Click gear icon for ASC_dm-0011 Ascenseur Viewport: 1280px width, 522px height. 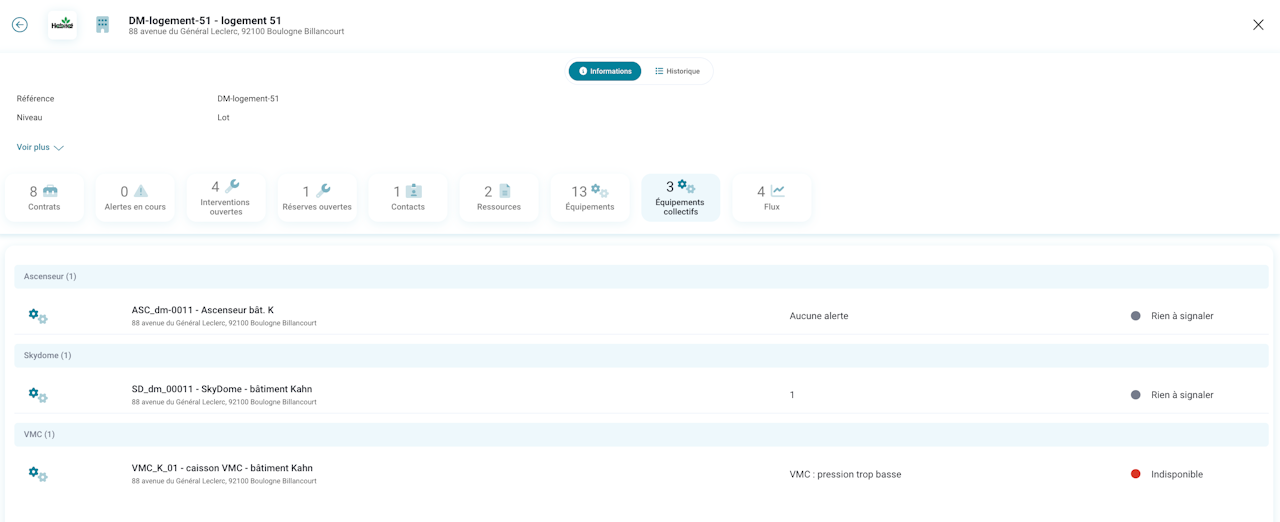[38, 316]
